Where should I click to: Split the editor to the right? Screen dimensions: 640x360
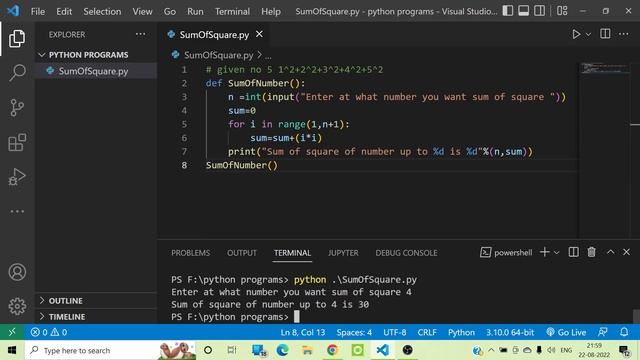(605, 34)
